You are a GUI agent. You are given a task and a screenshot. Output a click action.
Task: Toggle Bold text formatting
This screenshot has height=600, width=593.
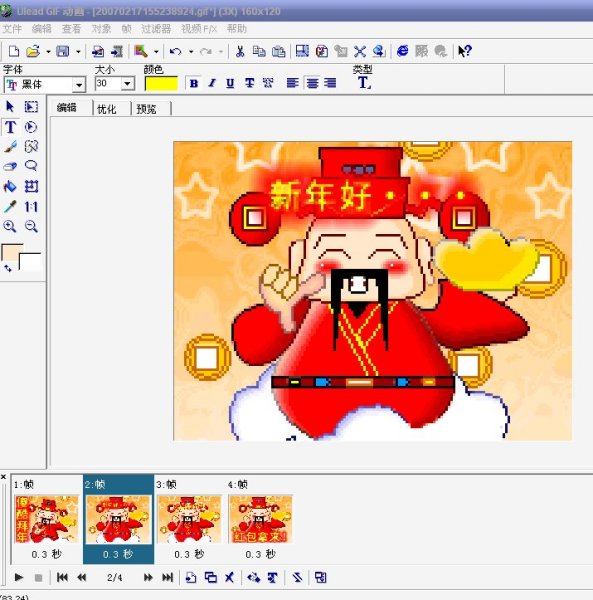[x=194, y=83]
